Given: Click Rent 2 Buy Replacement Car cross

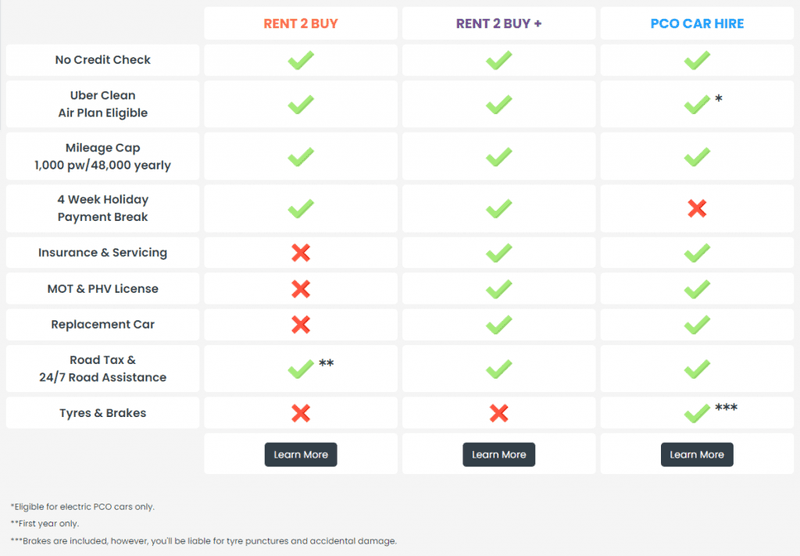Looking at the screenshot, I should (x=300, y=325).
